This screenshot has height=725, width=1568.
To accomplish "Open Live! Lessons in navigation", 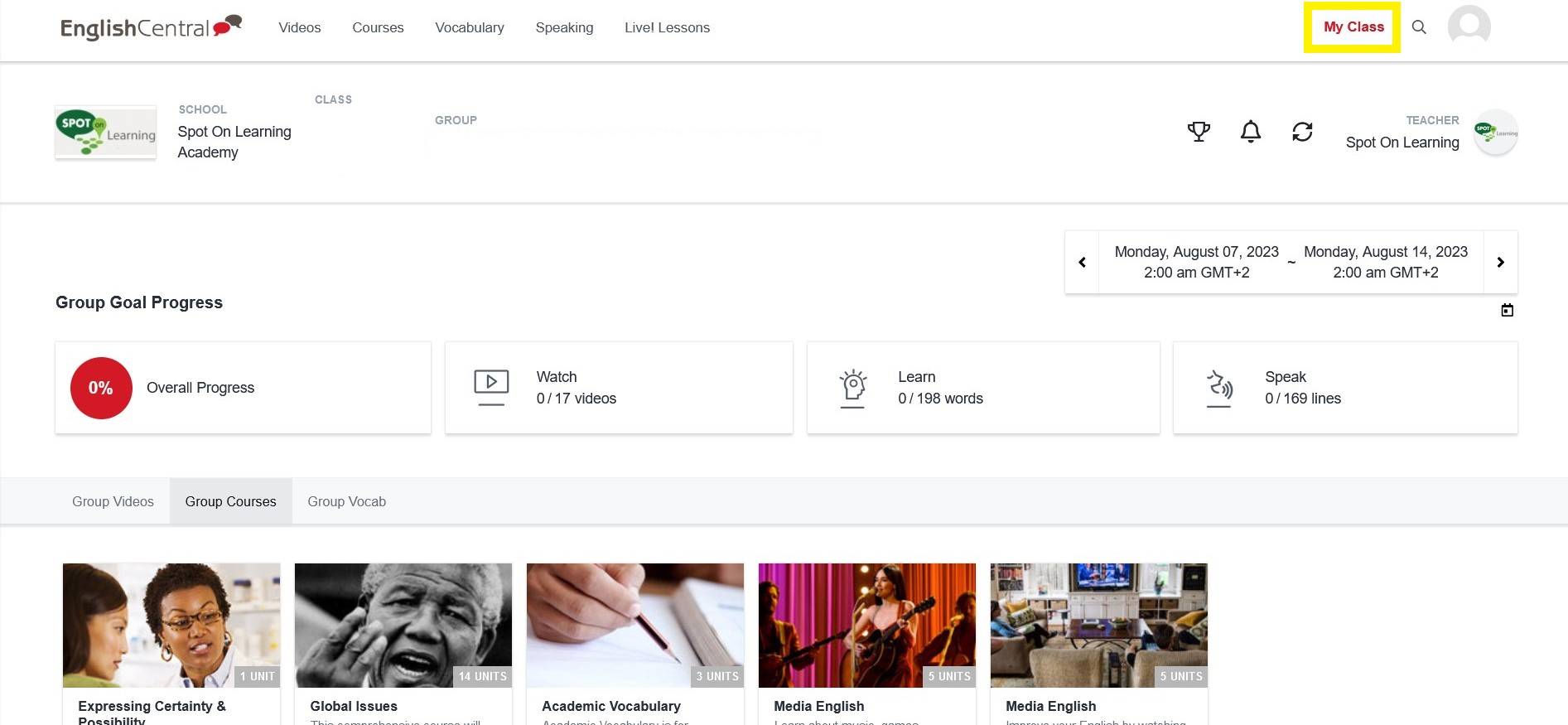I will 667,27.
